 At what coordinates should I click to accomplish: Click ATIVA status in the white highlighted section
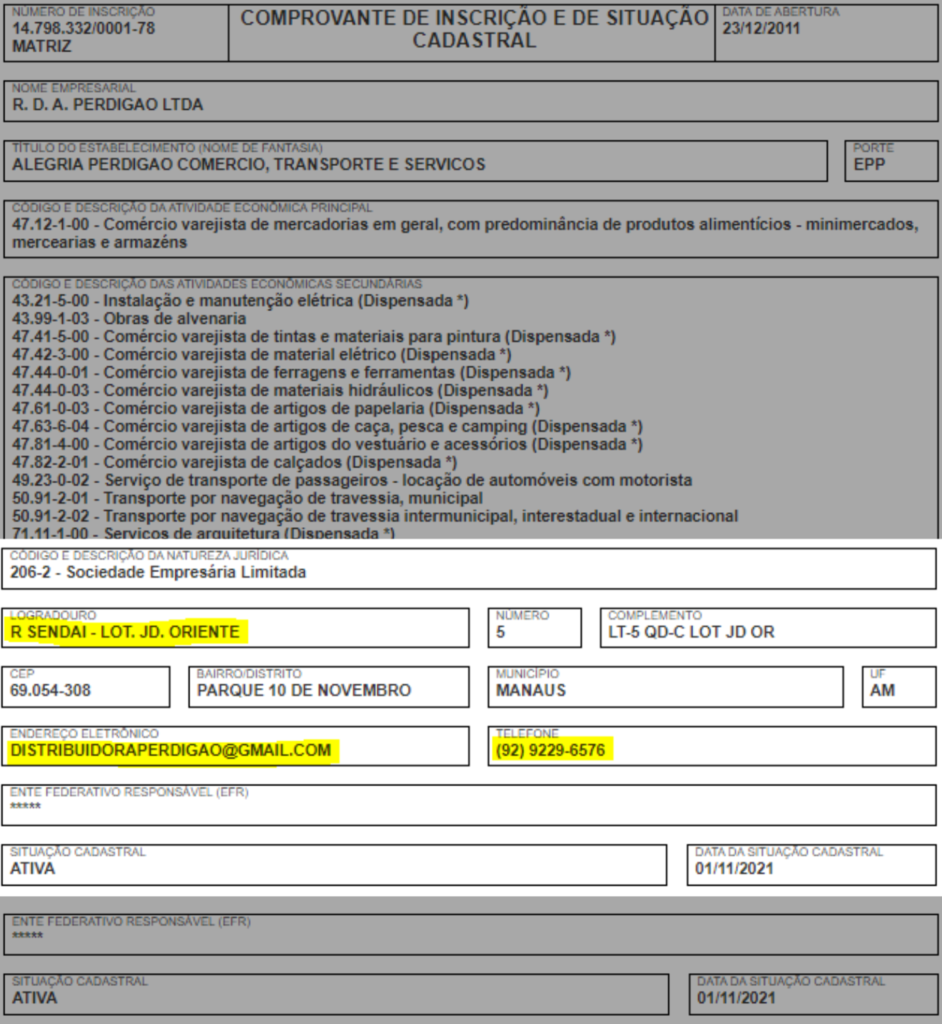(x=33, y=869)
